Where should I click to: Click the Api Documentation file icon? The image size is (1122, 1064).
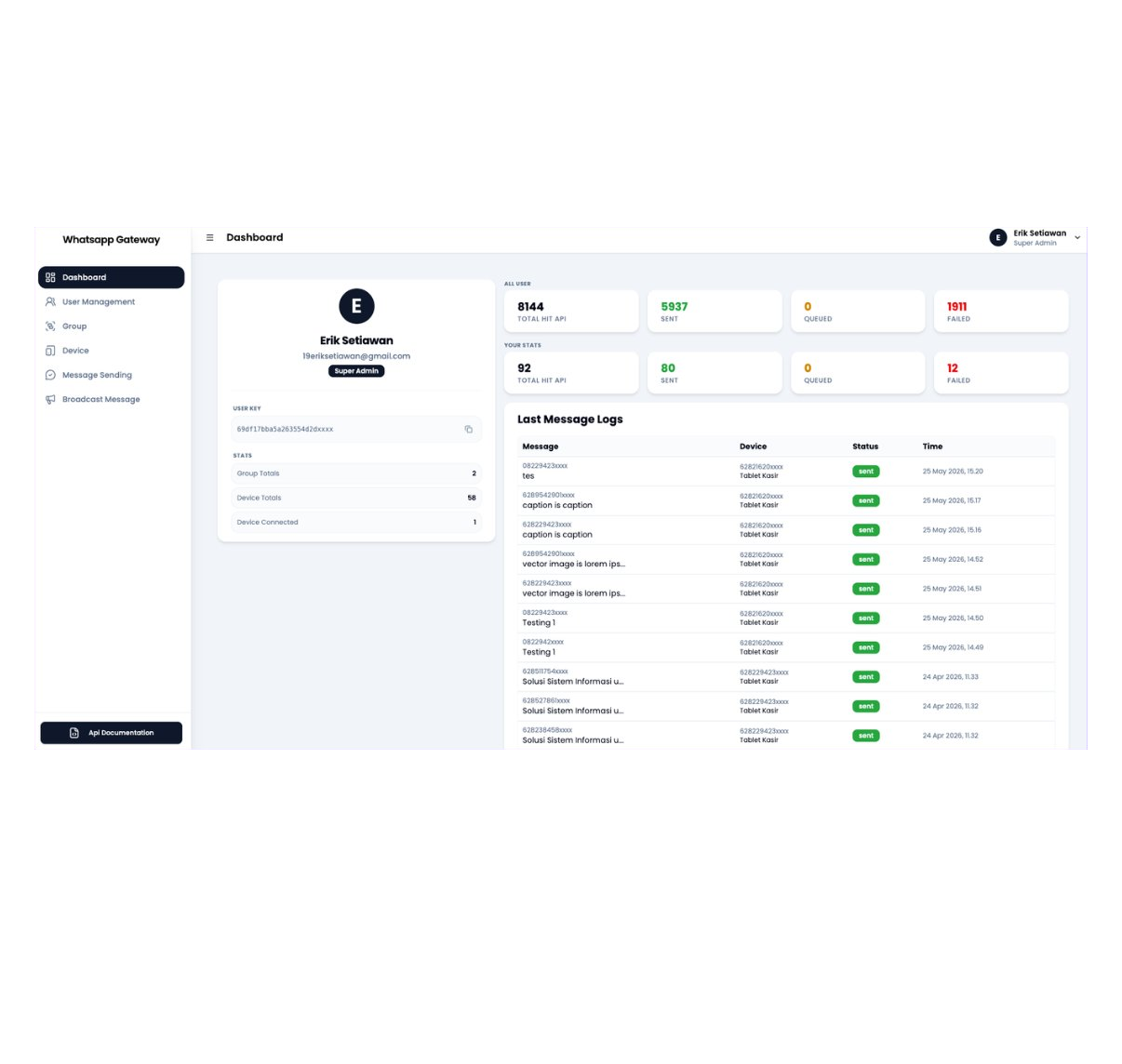click(x=74, y=733)
